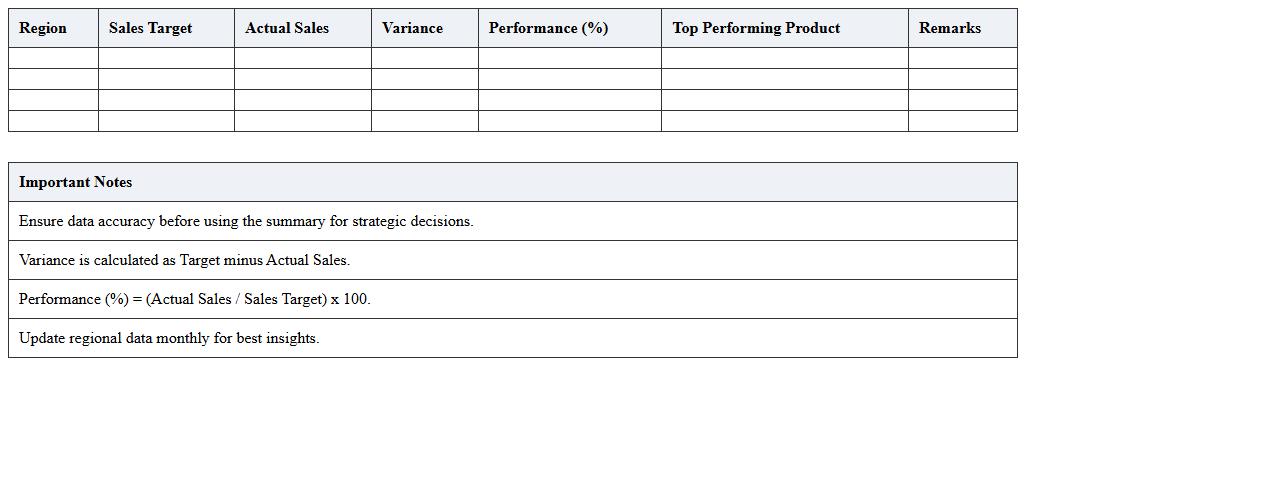Click the Performance (%) column header

point(548,28)
